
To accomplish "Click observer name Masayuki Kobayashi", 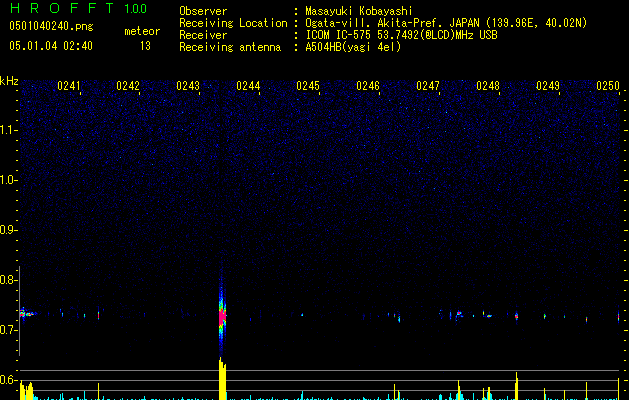I will [359, 11].
